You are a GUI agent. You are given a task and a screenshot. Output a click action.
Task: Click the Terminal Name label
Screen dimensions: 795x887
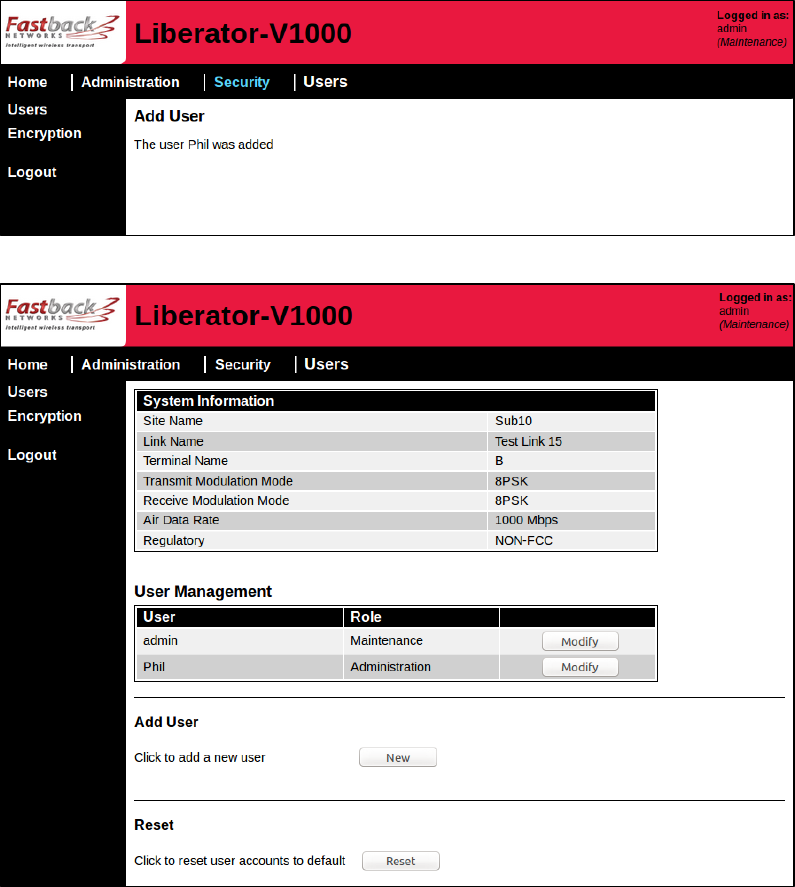[186, 461]
